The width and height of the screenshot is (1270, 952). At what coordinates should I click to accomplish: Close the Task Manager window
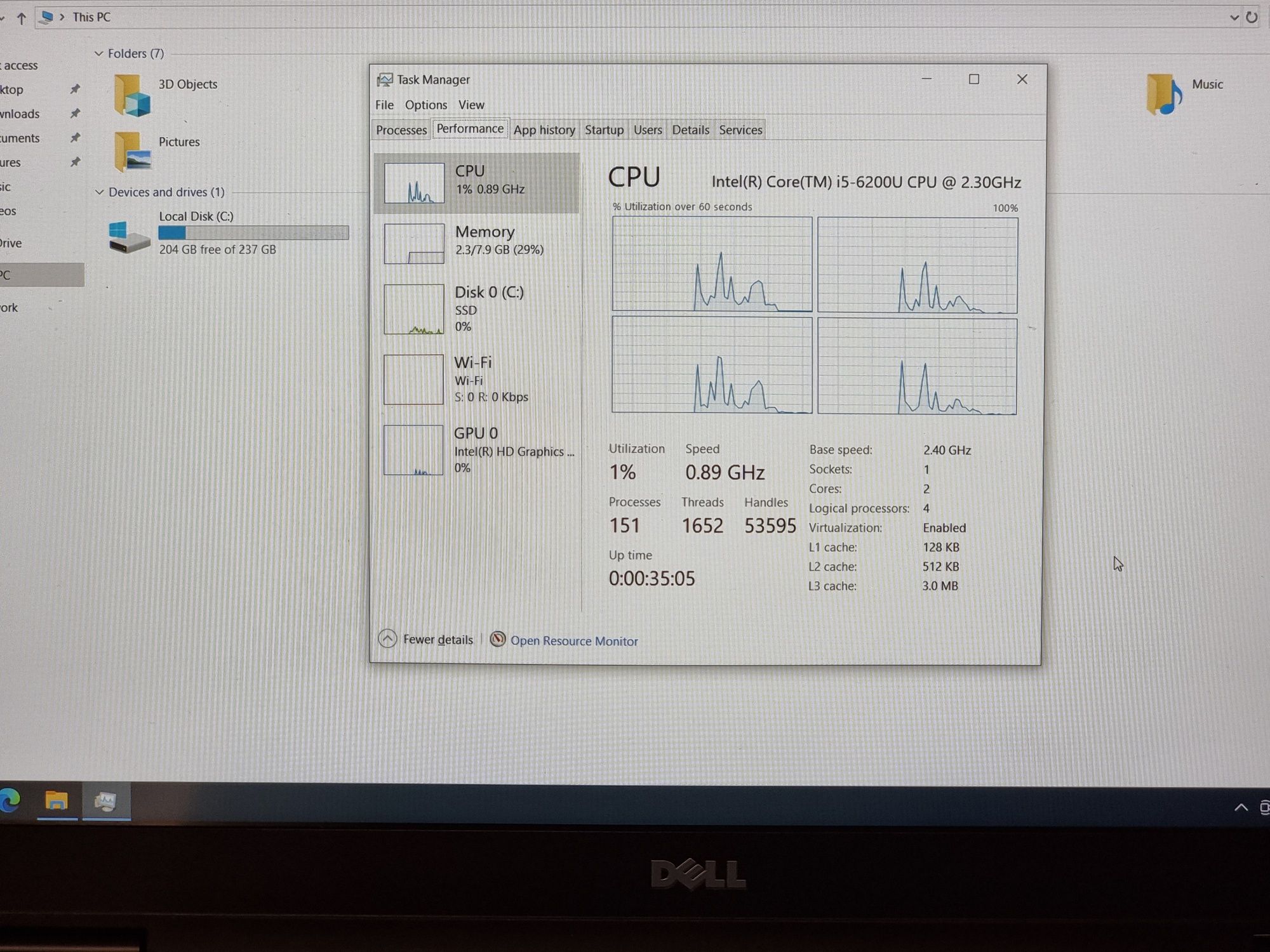pos(1022,79)
